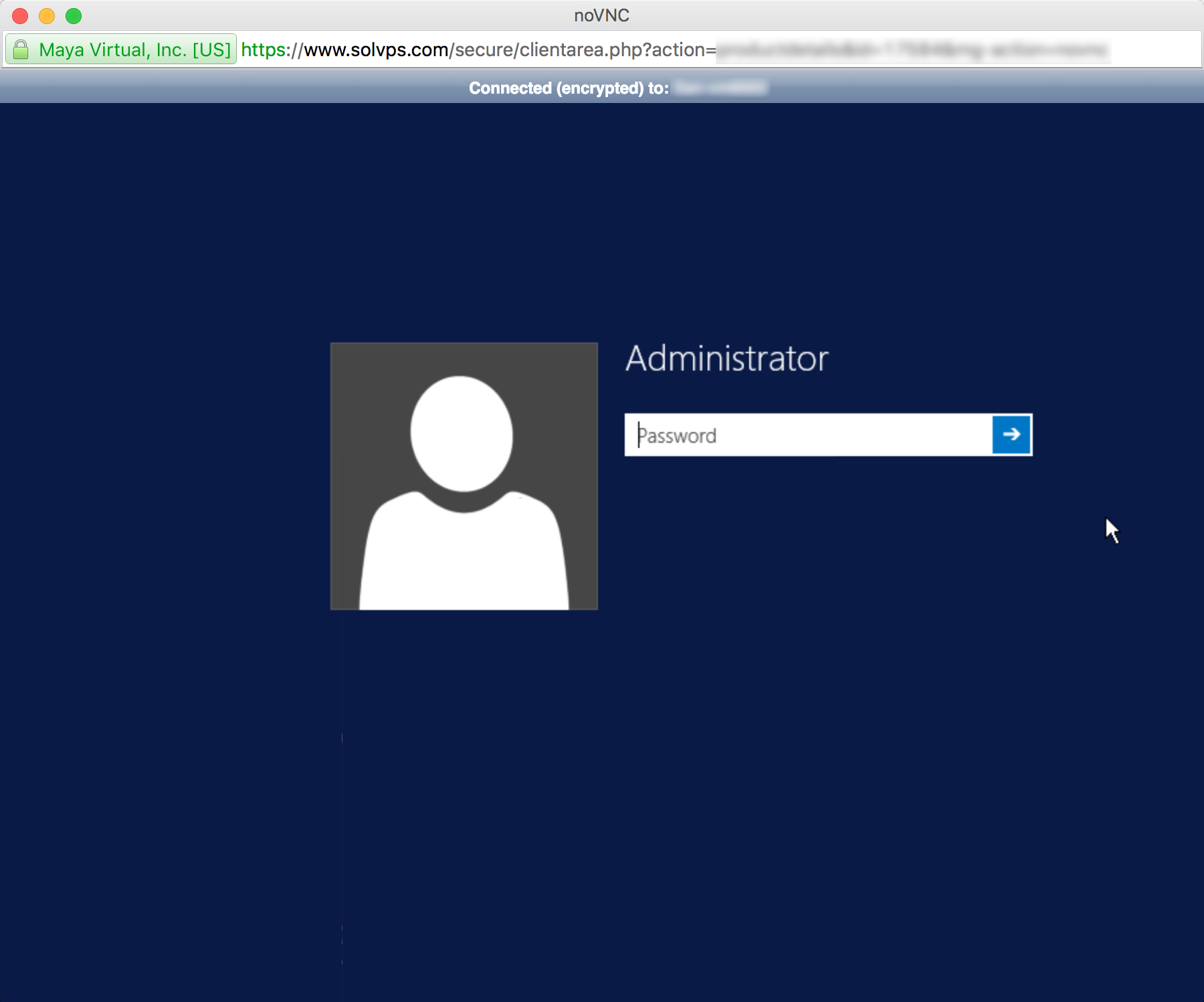Image resolution: width=1204 pixels, height=1002 pixels.
Task: Select the Administrator user avatar image
Action: click(463, 476)
